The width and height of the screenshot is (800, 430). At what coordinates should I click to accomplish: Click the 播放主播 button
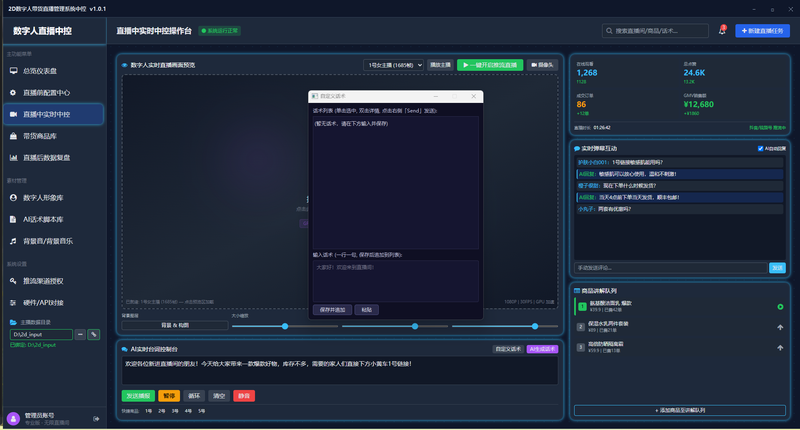[440, 65]
